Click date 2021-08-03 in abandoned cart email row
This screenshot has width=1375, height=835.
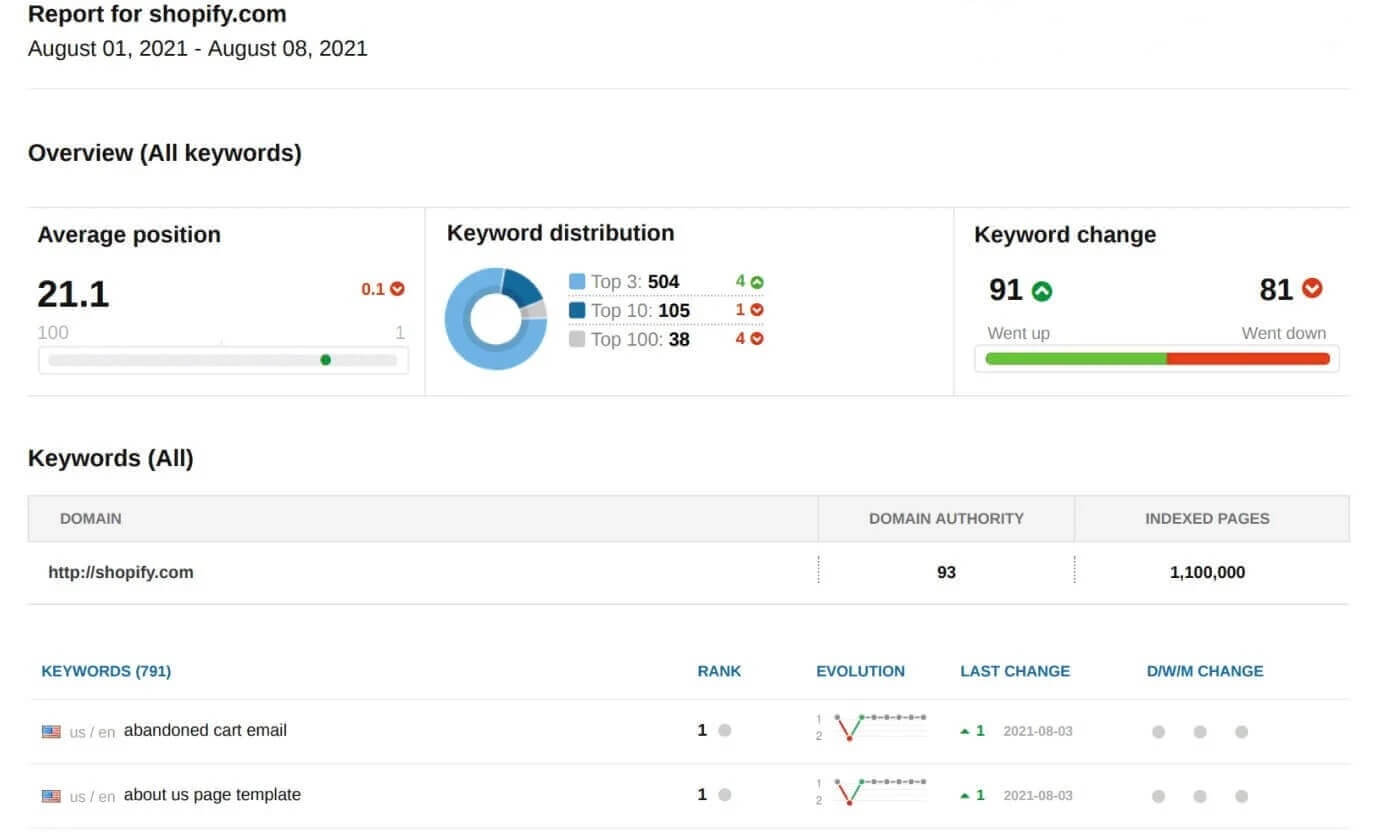tap(1038, 731)
